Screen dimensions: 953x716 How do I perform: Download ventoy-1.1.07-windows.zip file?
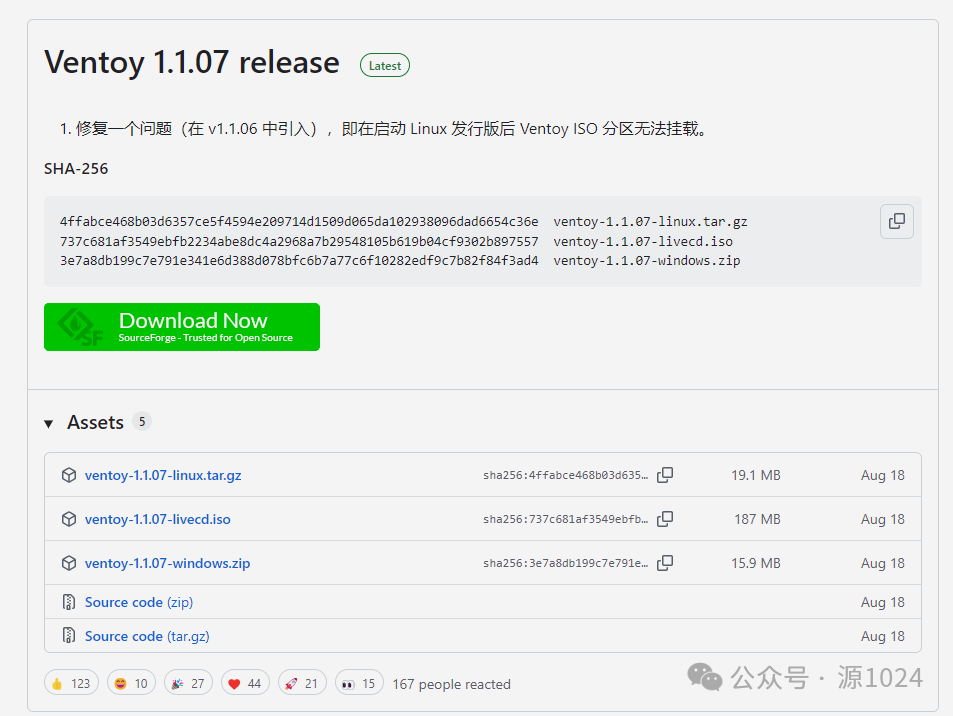(x=167, y=563)
